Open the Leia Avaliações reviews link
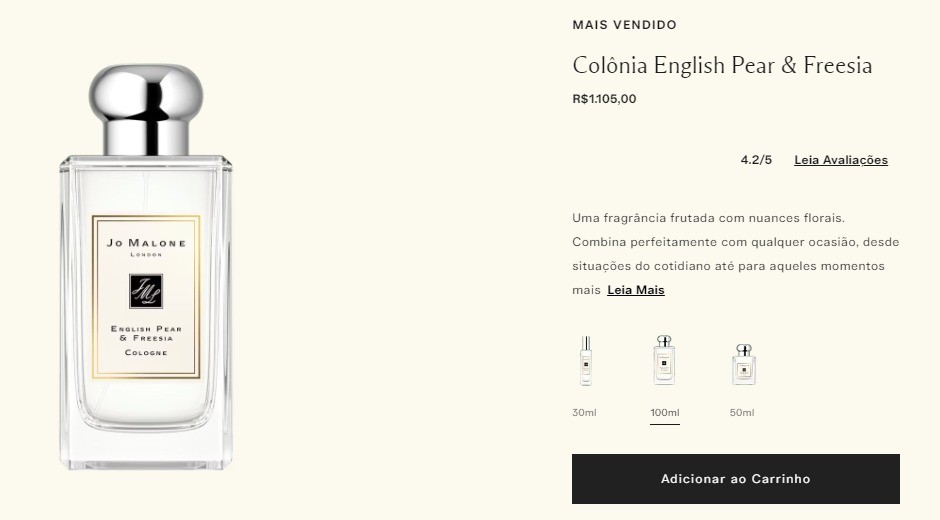 [x=840, y=160]
